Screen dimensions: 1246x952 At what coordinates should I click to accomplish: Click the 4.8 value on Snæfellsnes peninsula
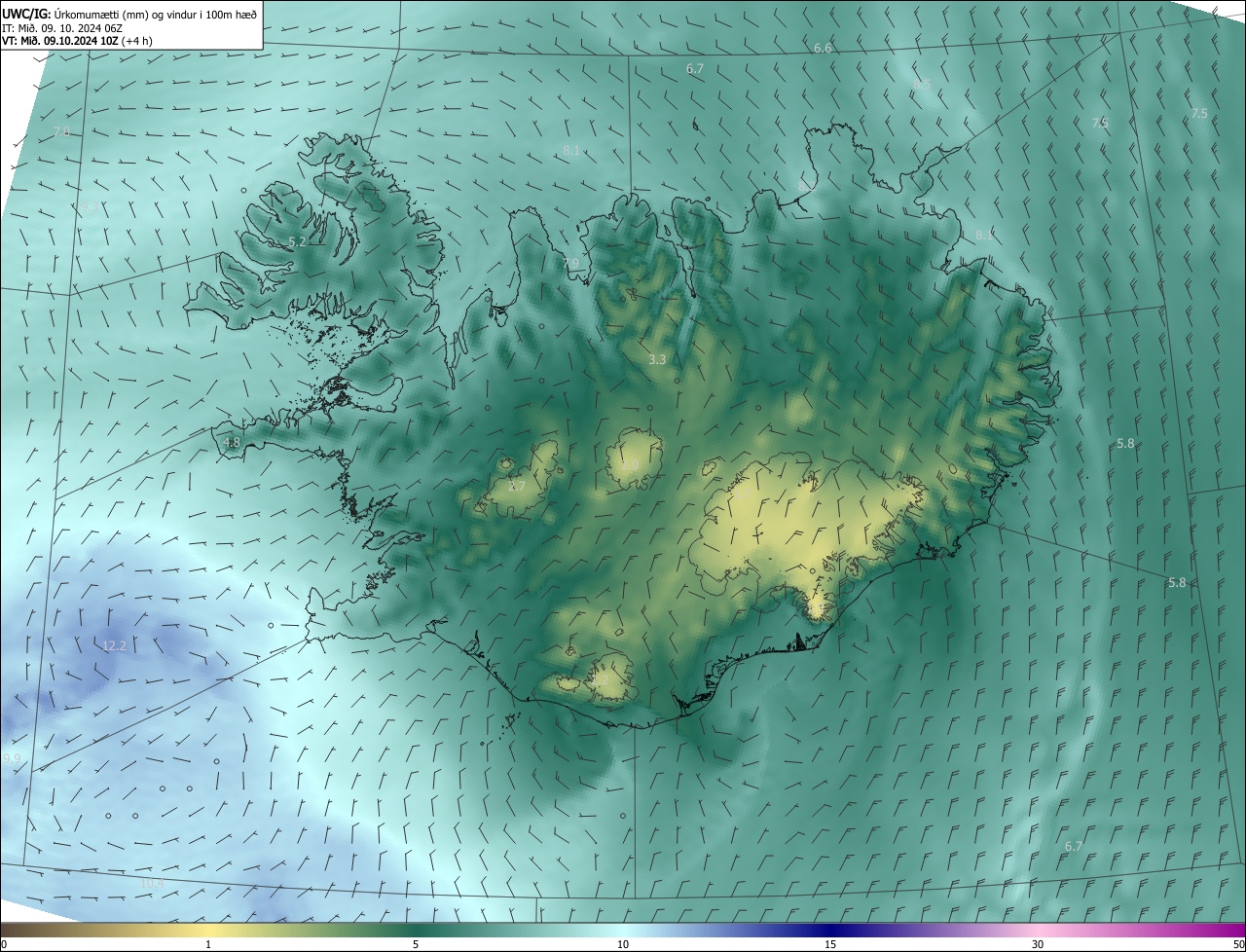tap(232, 442)
